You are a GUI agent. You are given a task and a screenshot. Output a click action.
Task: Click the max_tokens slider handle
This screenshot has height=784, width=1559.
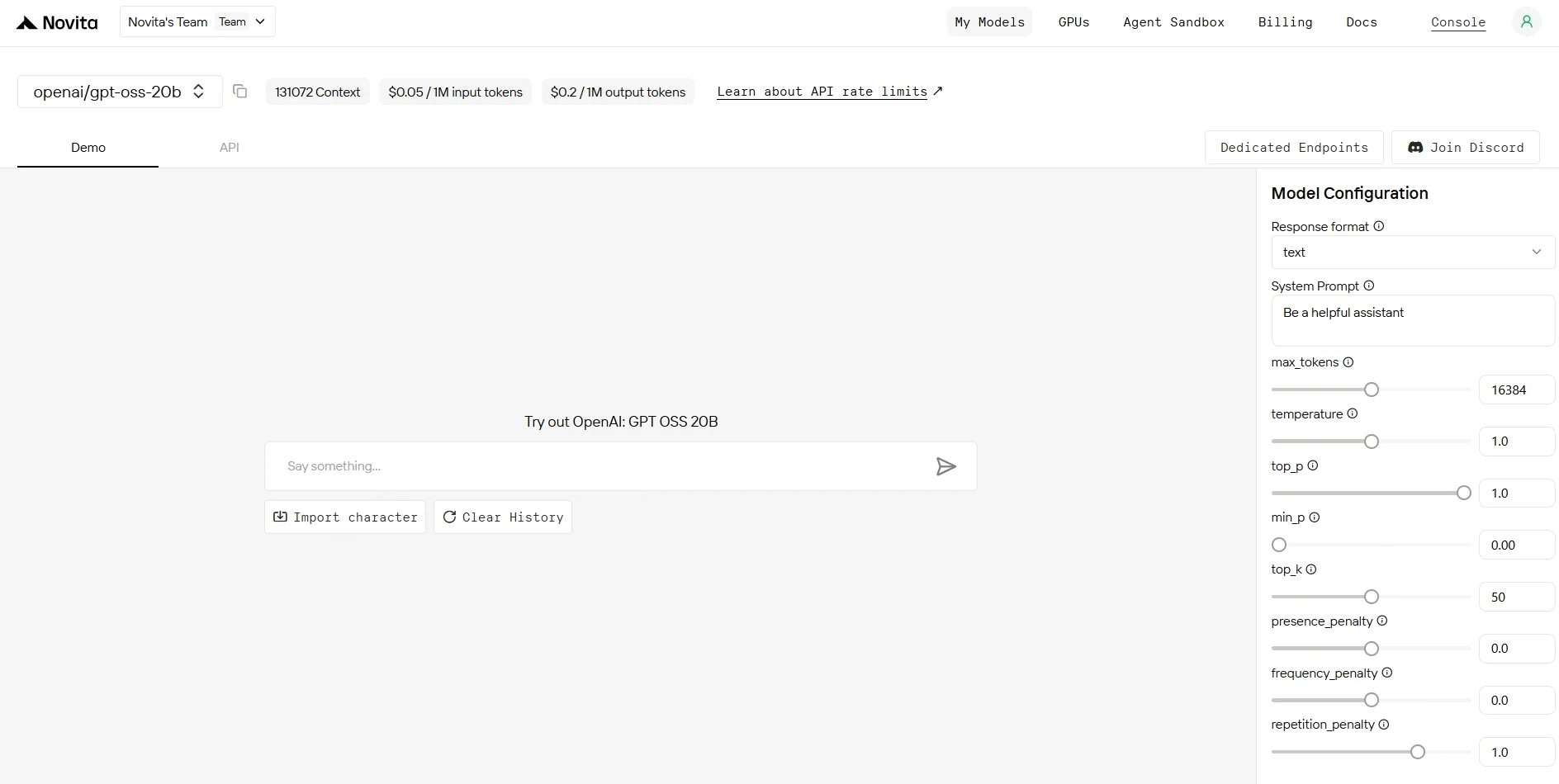(x=1372, y=390)
